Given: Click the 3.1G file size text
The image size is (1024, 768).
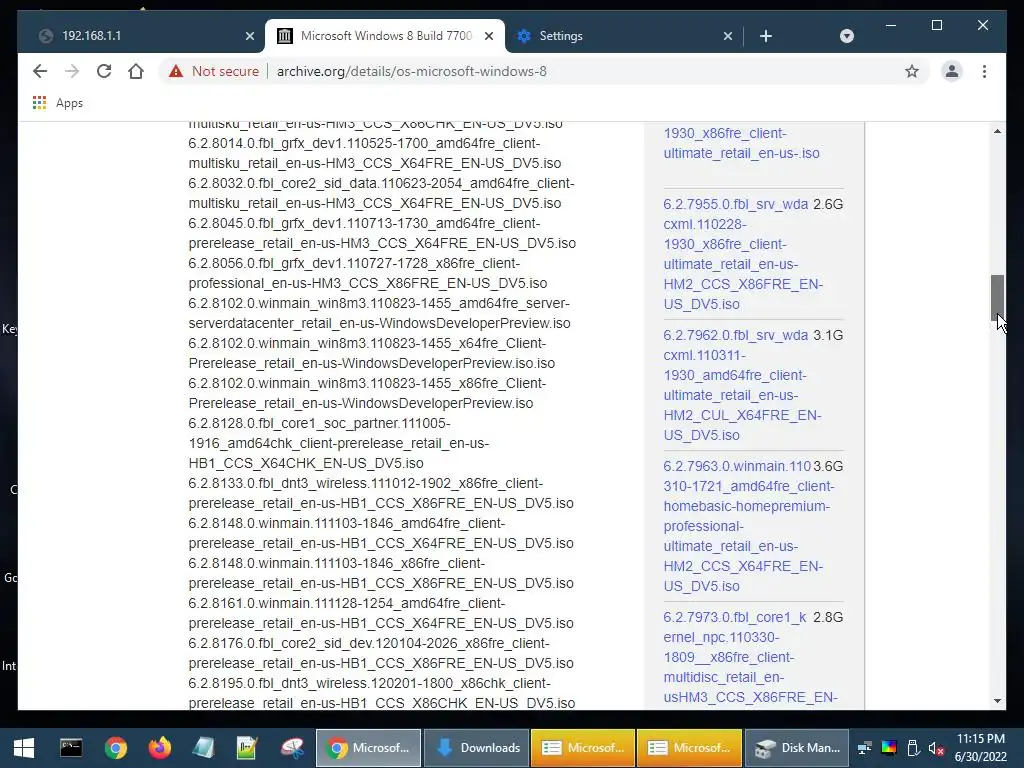Looking at the screenshot, I should (x=828, y=335).
